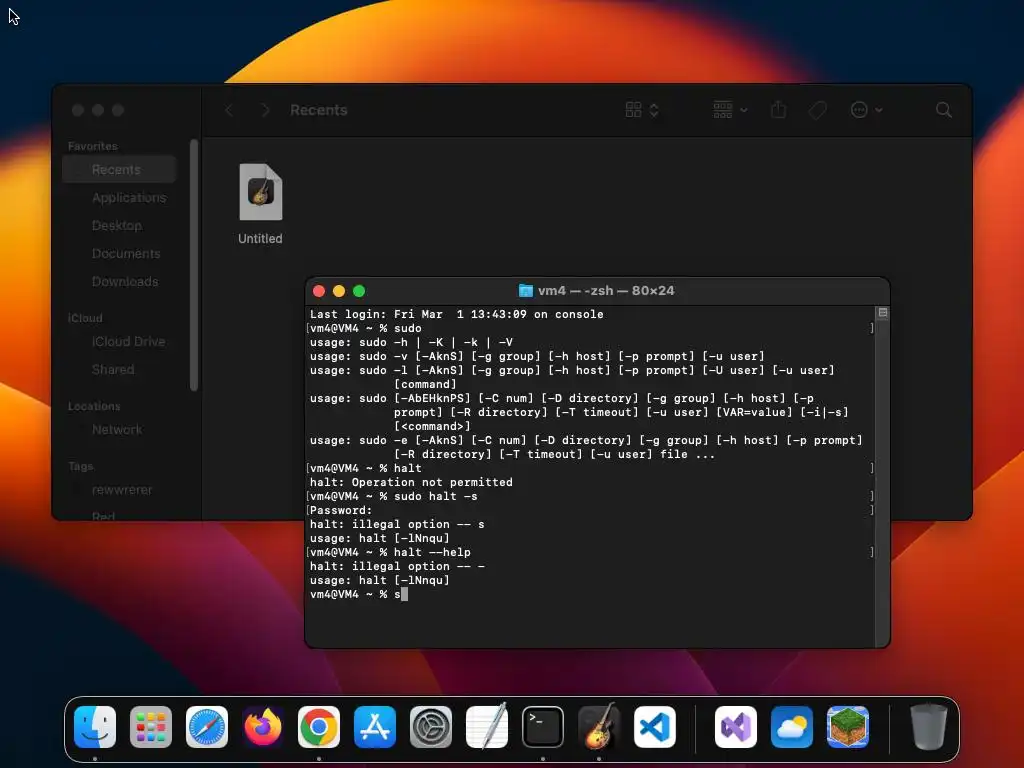The width and height of the screenshot is (1024, 768).
Task: Select Desktop in Finder sidebar
Action: pyautogui.click(x=119, y=225)
